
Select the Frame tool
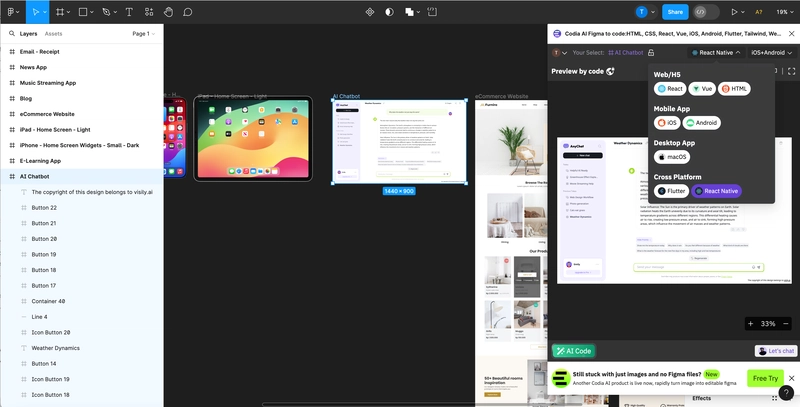[60, 12]
